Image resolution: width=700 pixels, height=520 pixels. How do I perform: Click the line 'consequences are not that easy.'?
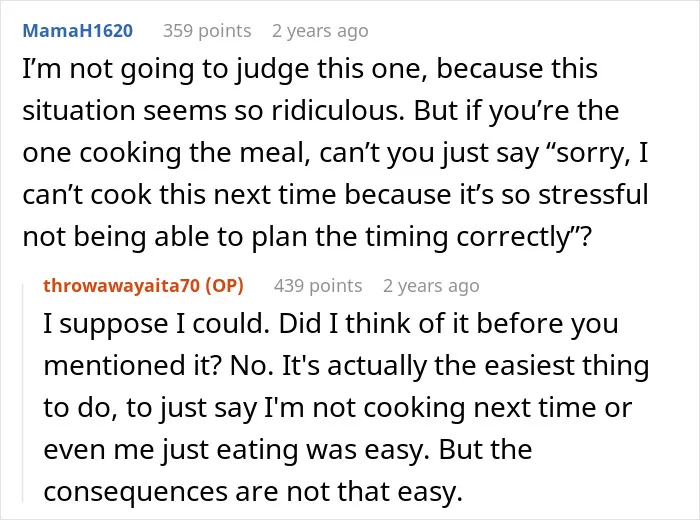click(x=253, y=492)
